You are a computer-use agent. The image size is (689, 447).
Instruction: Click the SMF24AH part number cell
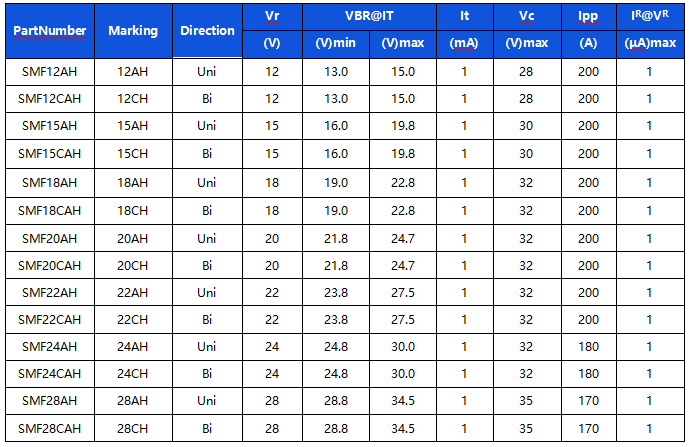(x=49, y=346)
